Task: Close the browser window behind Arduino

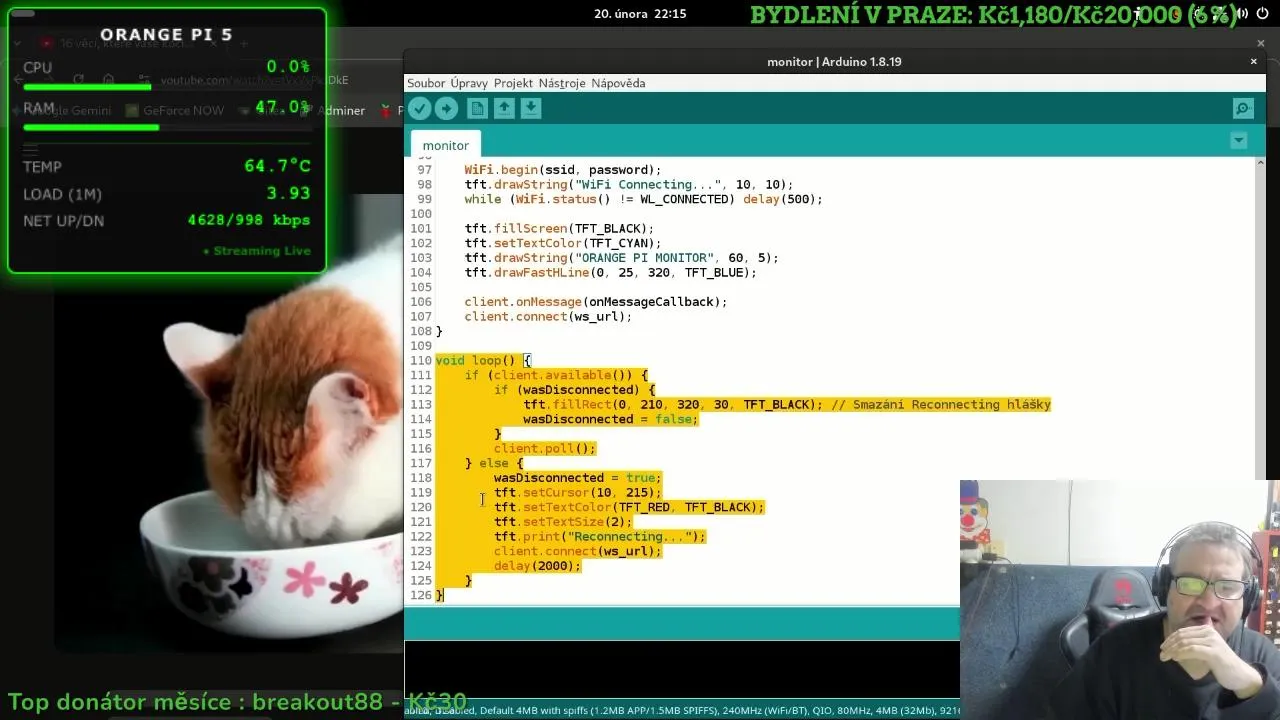Action: pos(1260,43)
